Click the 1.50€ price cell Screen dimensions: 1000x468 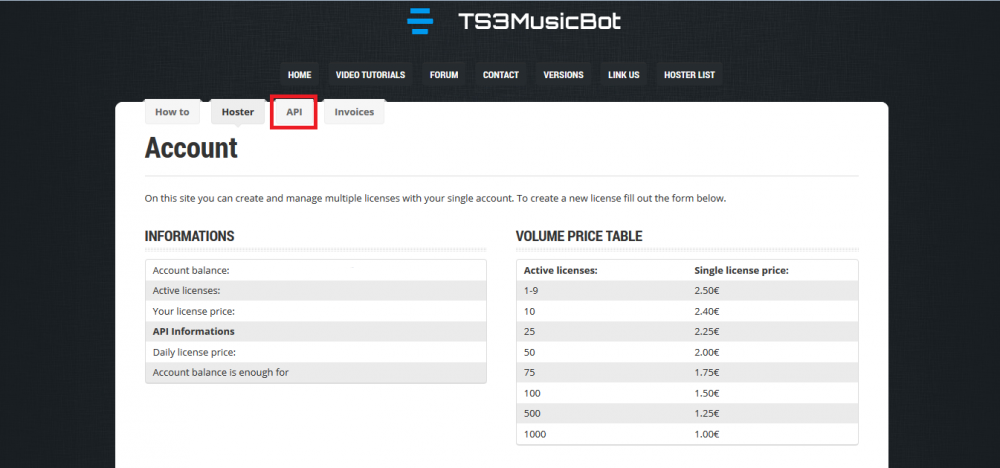click(707, 393)
